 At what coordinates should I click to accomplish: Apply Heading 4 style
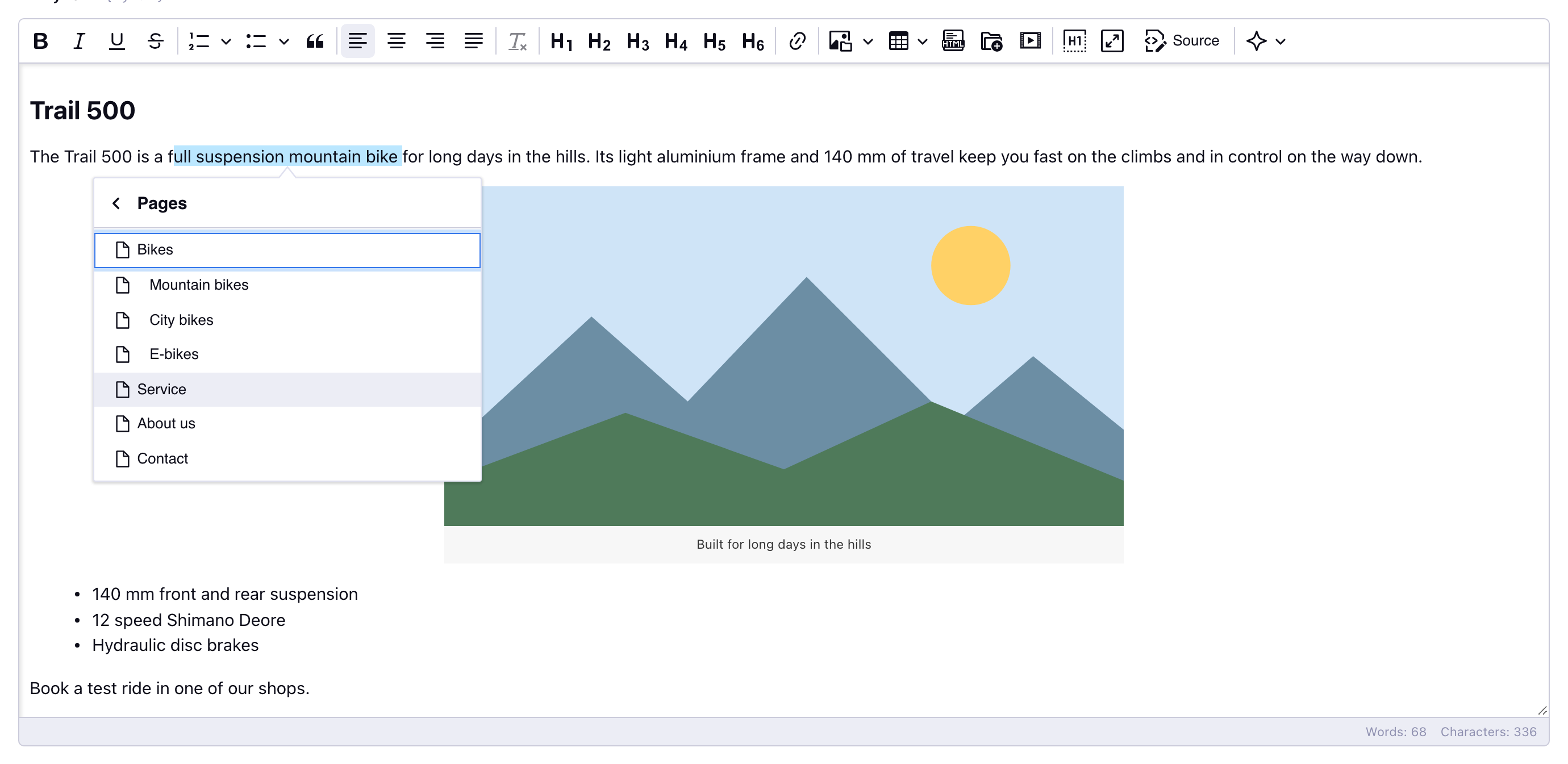pos(676,41)
